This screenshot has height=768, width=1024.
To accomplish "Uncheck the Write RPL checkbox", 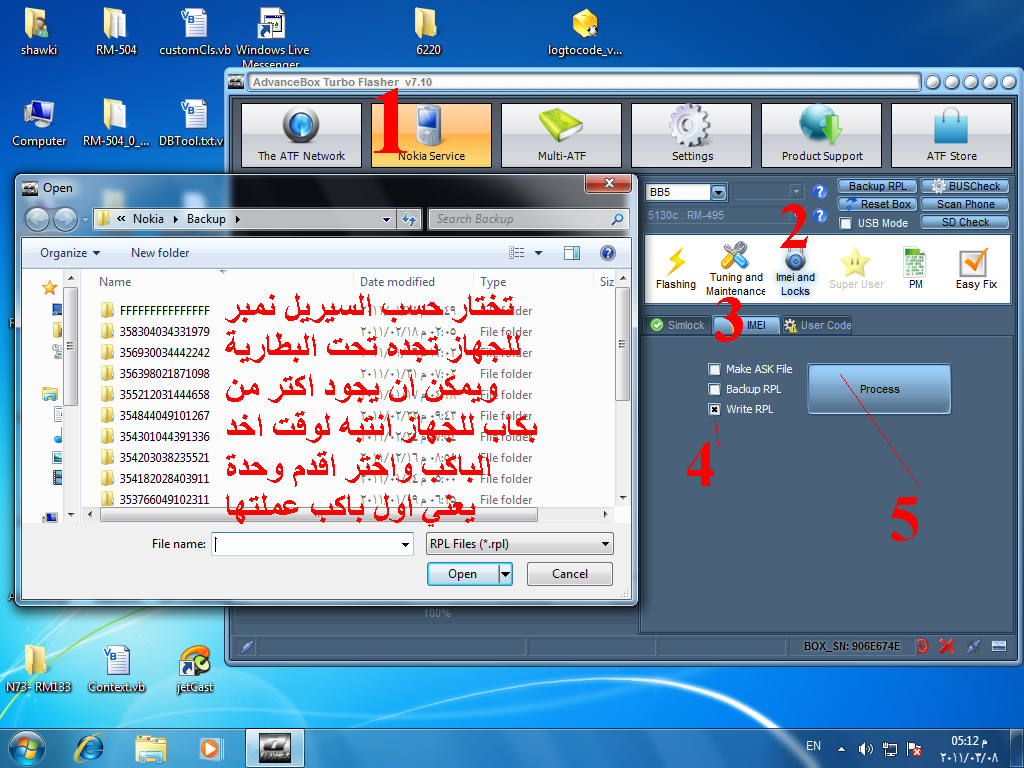I will [x=714, y=409].
